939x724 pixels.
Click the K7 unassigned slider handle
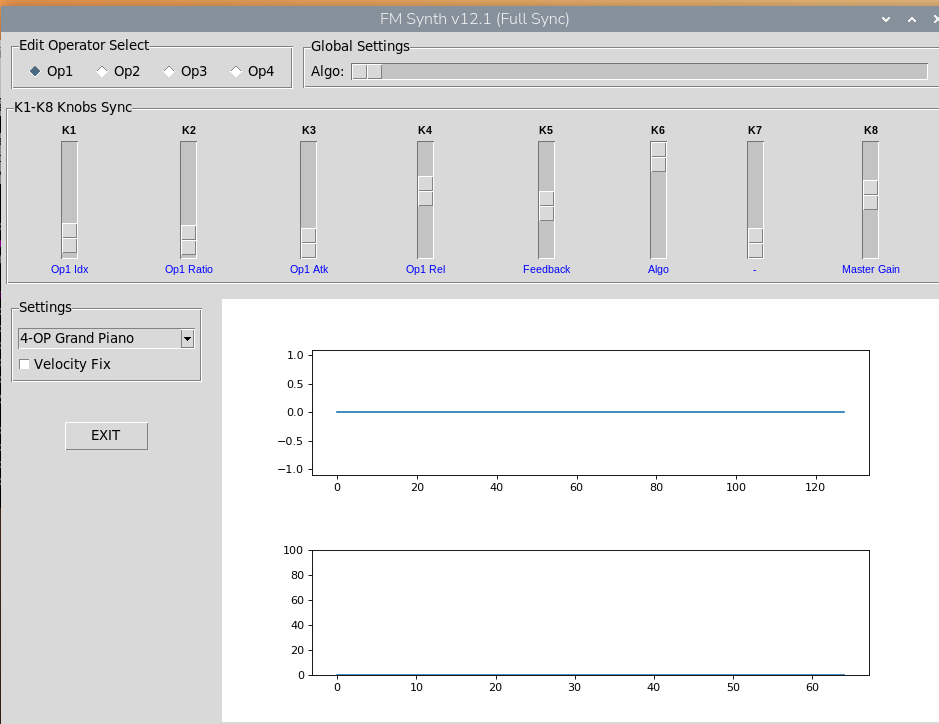point(755,243)
